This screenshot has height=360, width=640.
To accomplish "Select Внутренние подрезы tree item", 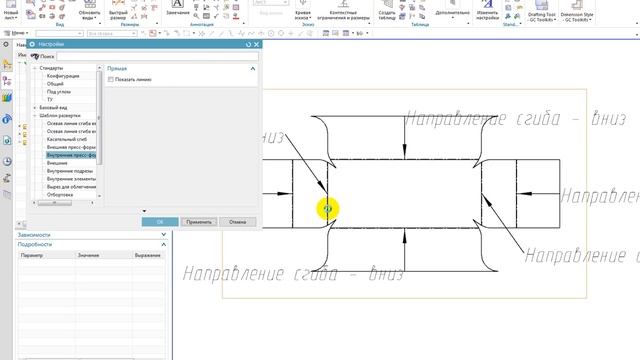I will click(x=70, y=171).
